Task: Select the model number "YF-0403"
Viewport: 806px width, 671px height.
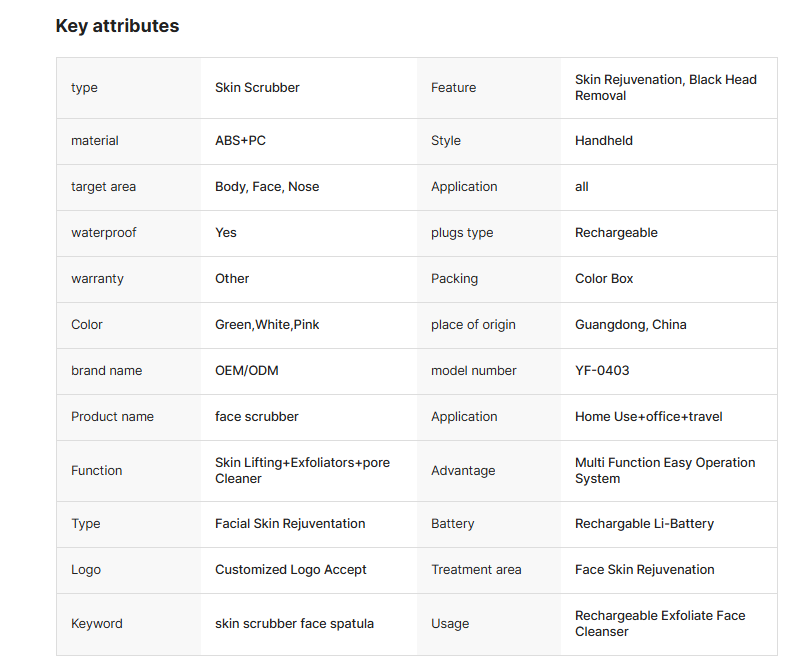Action: [x=602, y=371]
